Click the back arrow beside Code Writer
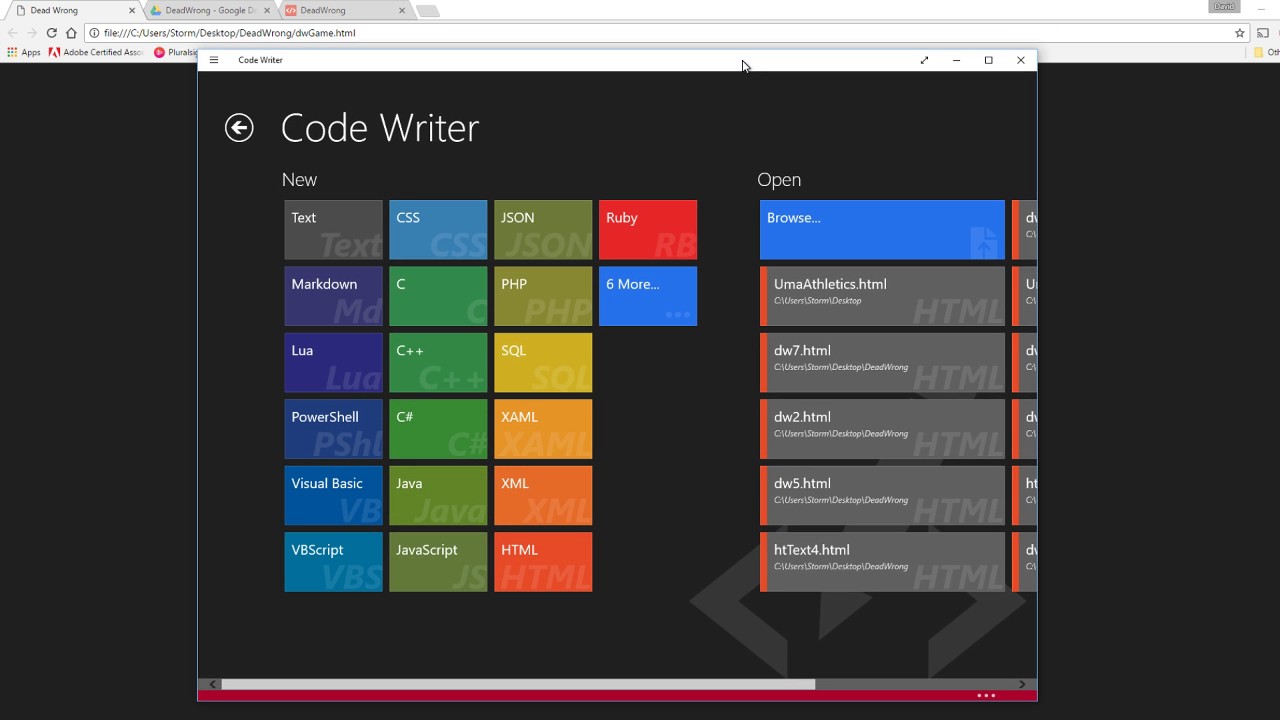 (239, 128)
